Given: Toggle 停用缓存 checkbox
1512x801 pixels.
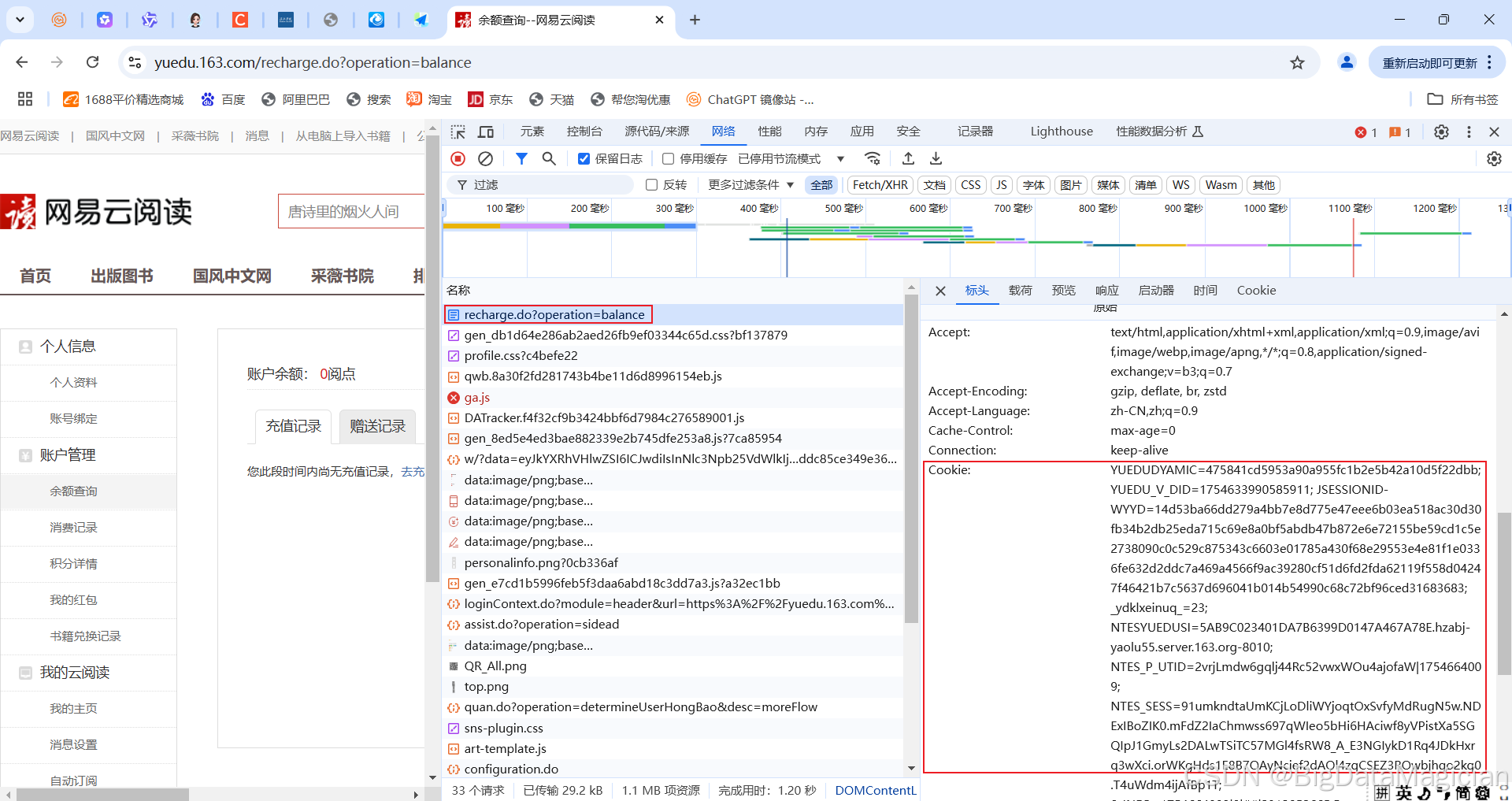Looking at the screenshot, I should click(668, 159).
